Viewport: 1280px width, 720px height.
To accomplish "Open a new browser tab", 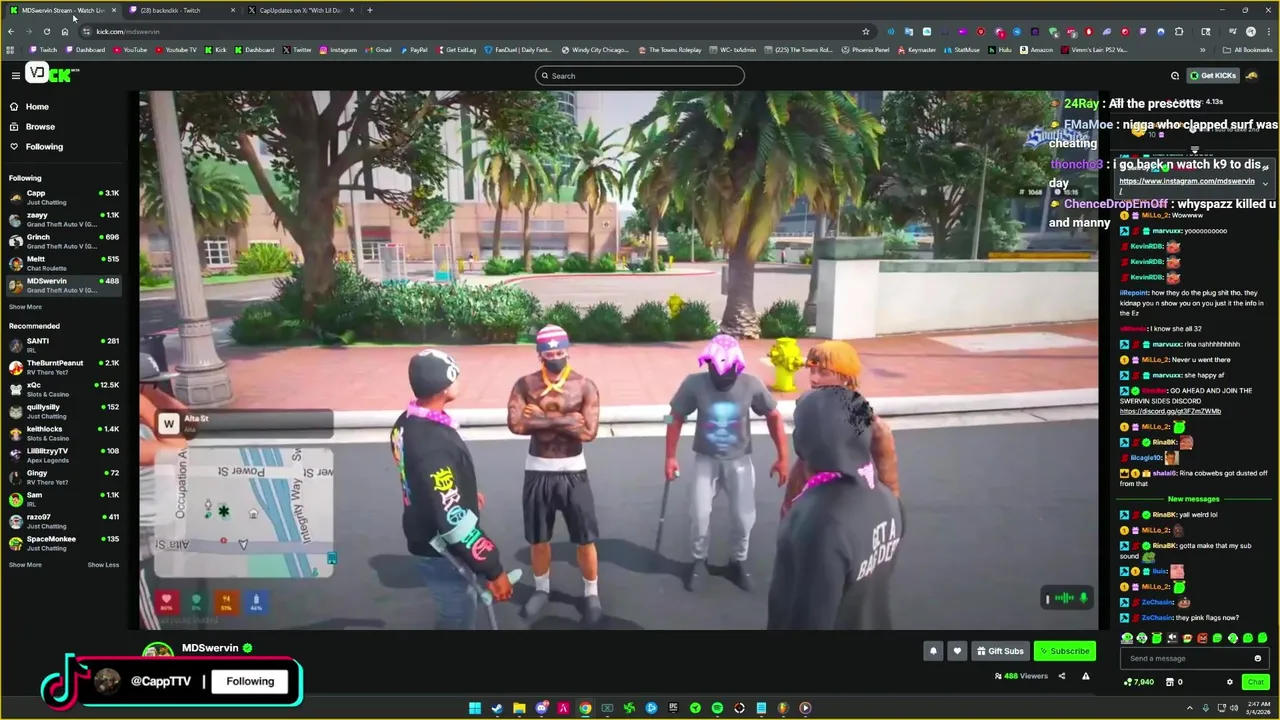I will [370, 10].
